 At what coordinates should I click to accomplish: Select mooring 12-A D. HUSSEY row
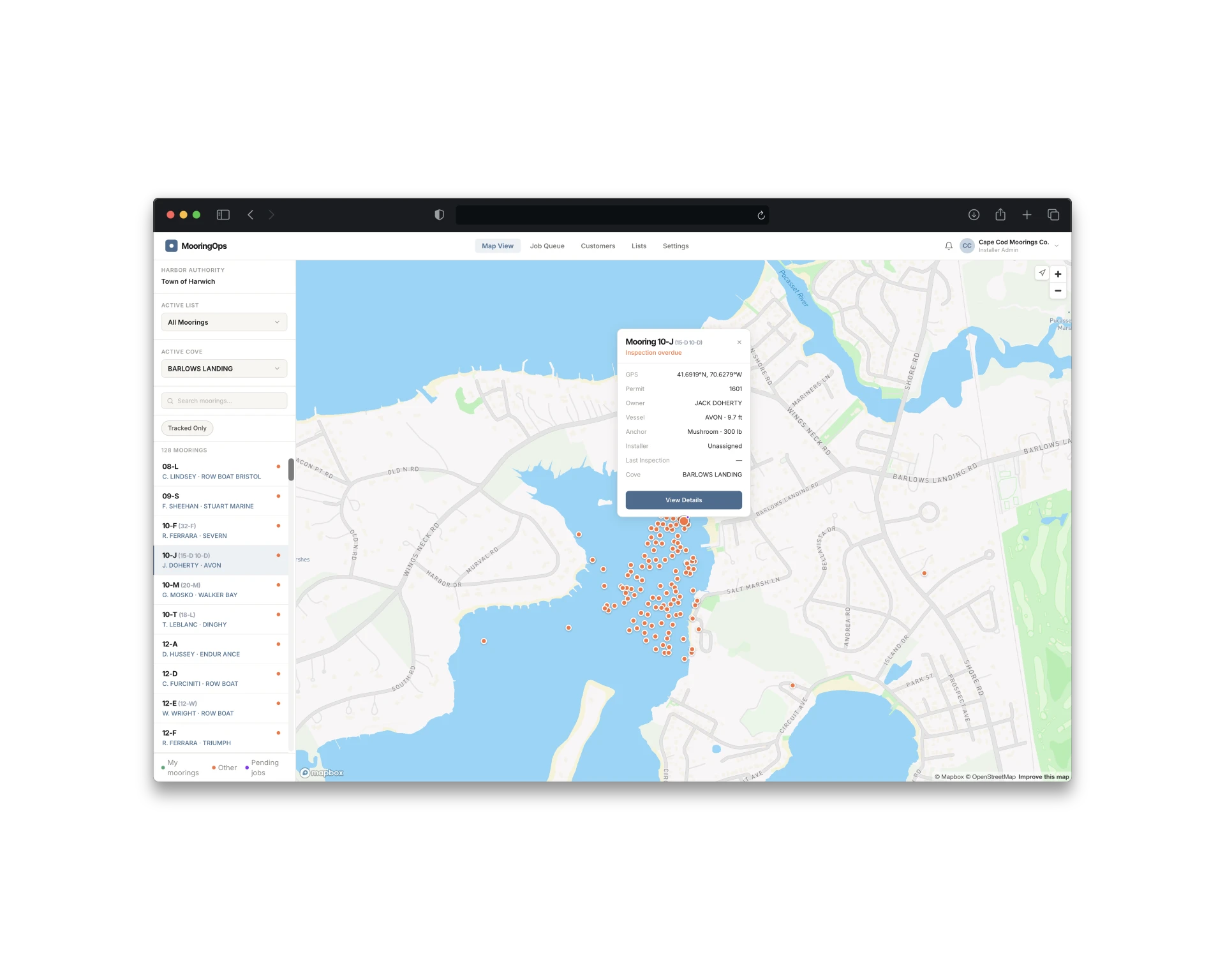[221, 649]
